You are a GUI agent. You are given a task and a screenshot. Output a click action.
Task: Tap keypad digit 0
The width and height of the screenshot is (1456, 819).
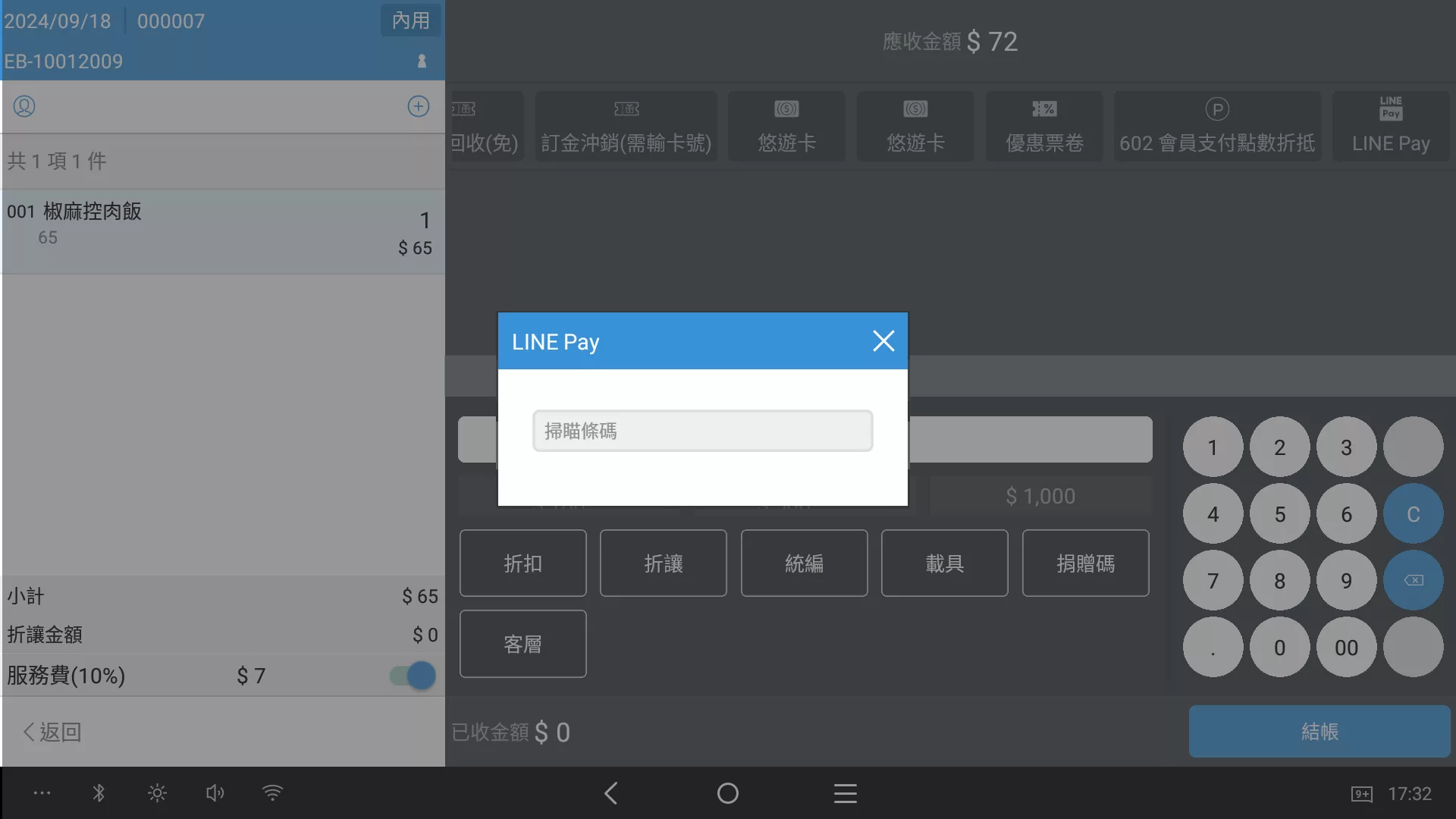tap(1279, 648)
